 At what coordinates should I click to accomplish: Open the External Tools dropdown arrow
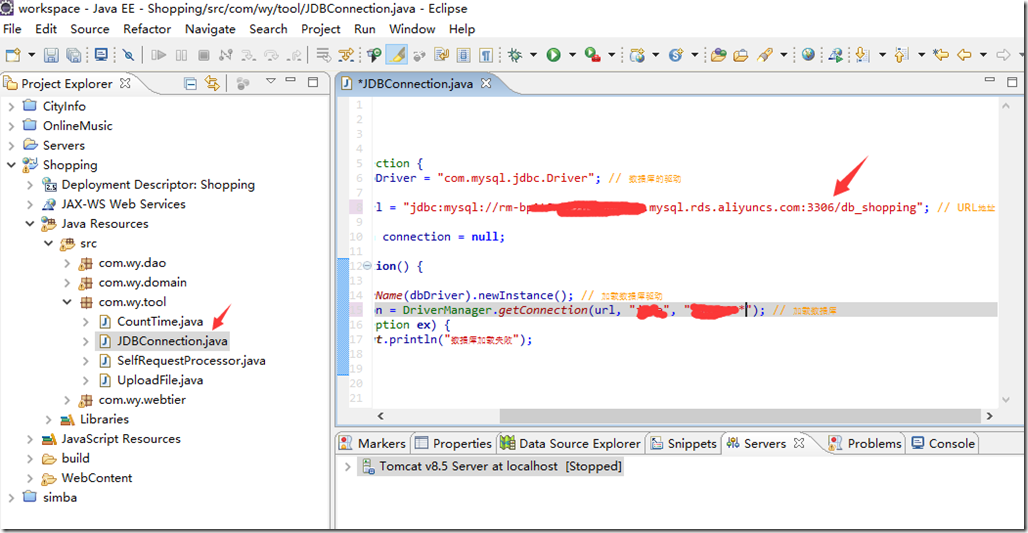(611, 55)
